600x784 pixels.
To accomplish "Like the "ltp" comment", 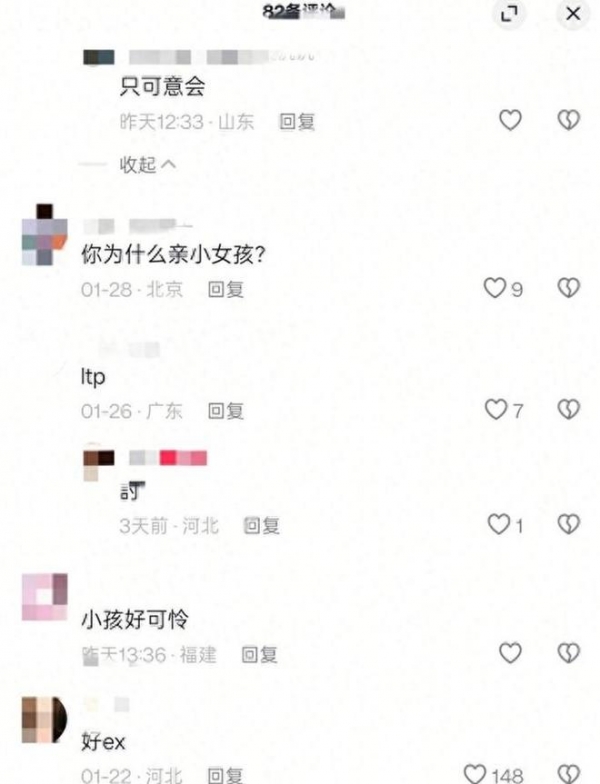I will coord(496,410).
